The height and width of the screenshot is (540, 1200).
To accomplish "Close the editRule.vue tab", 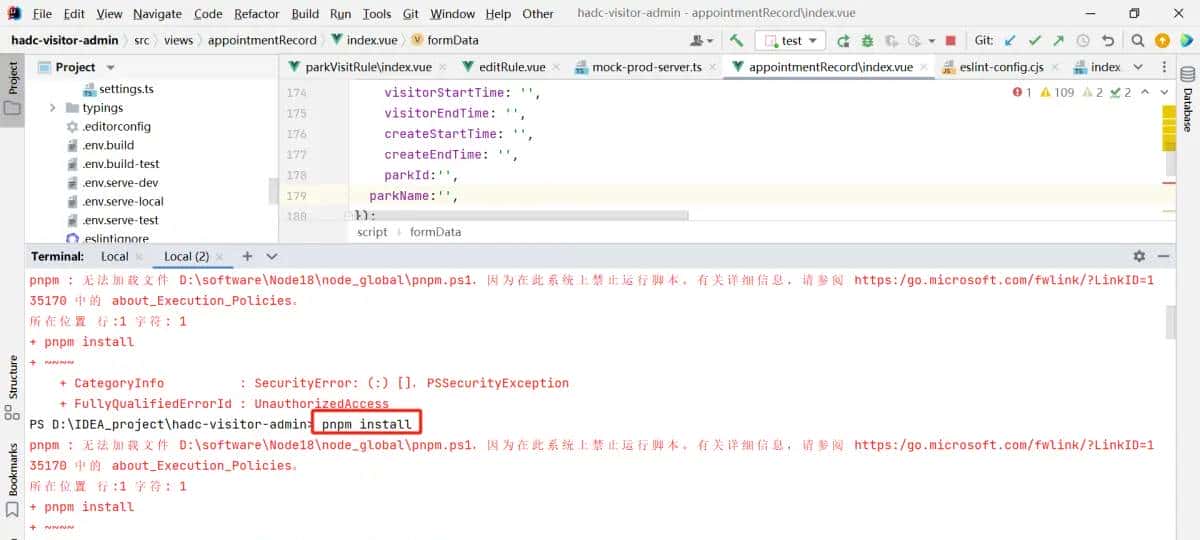I will (557, 67).
